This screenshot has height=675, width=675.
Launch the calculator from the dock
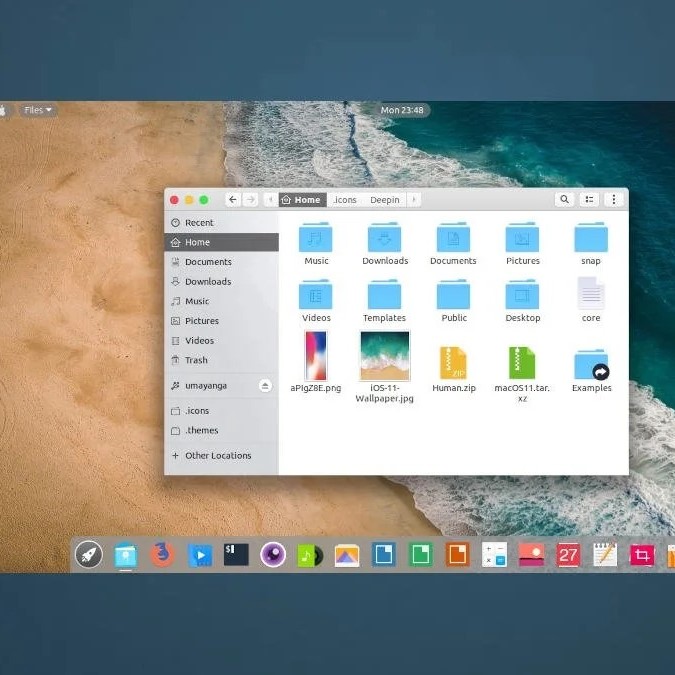coord(494,554)
